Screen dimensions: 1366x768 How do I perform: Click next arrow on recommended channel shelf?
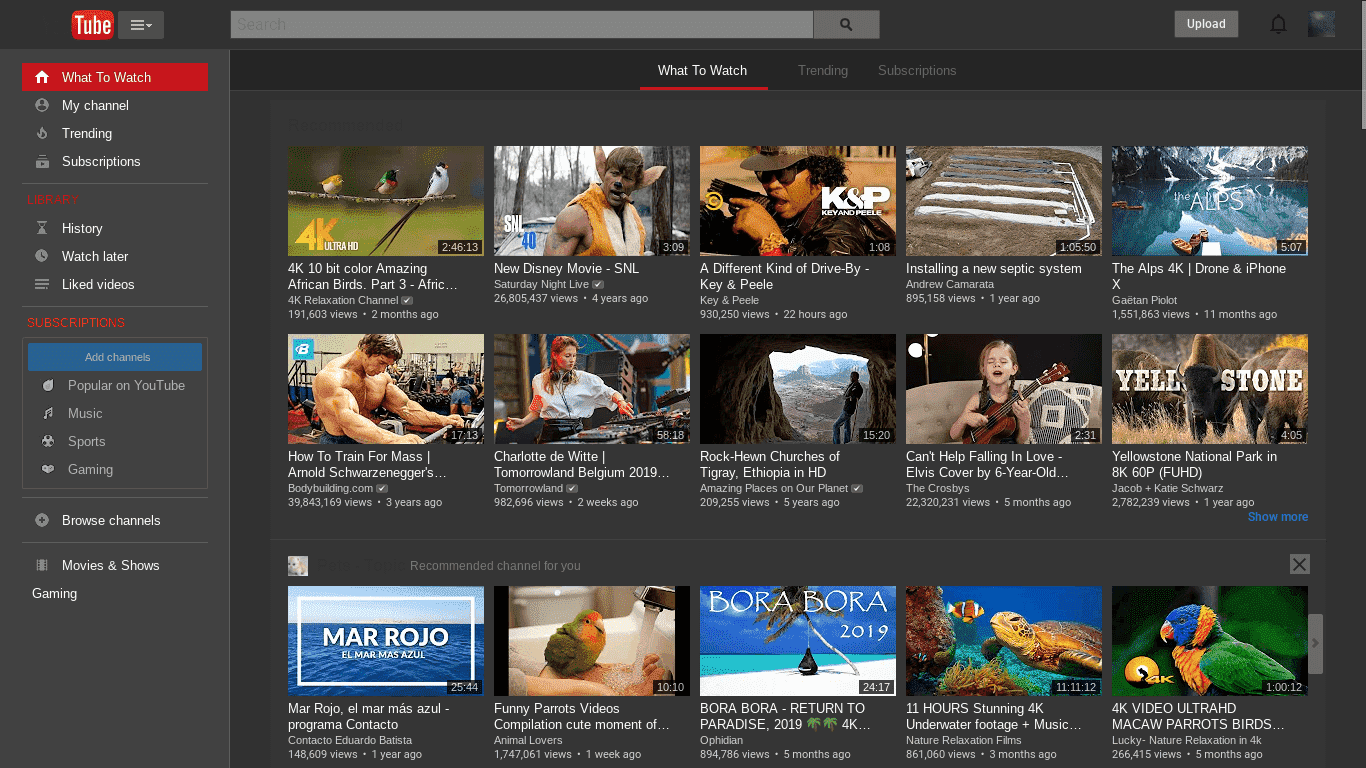point(1315,643)
